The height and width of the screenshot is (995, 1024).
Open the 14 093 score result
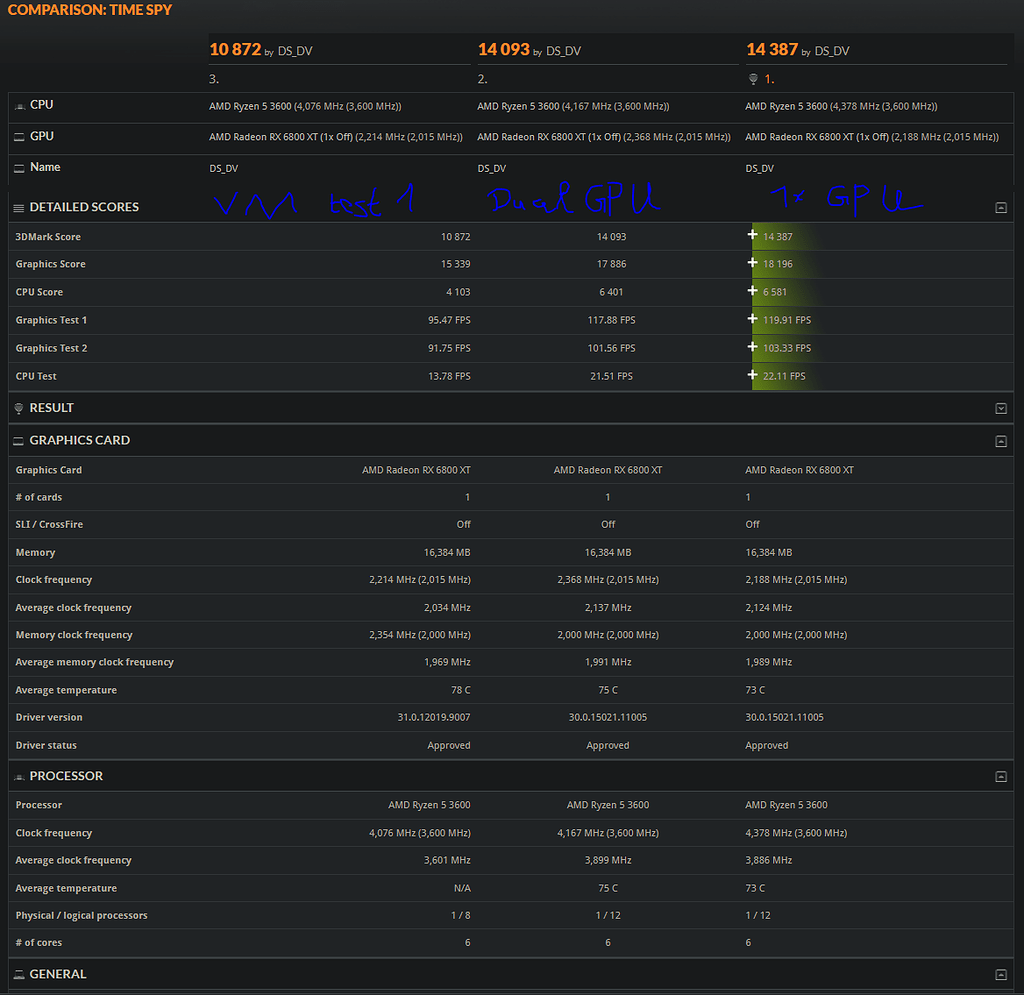[503, 49]
